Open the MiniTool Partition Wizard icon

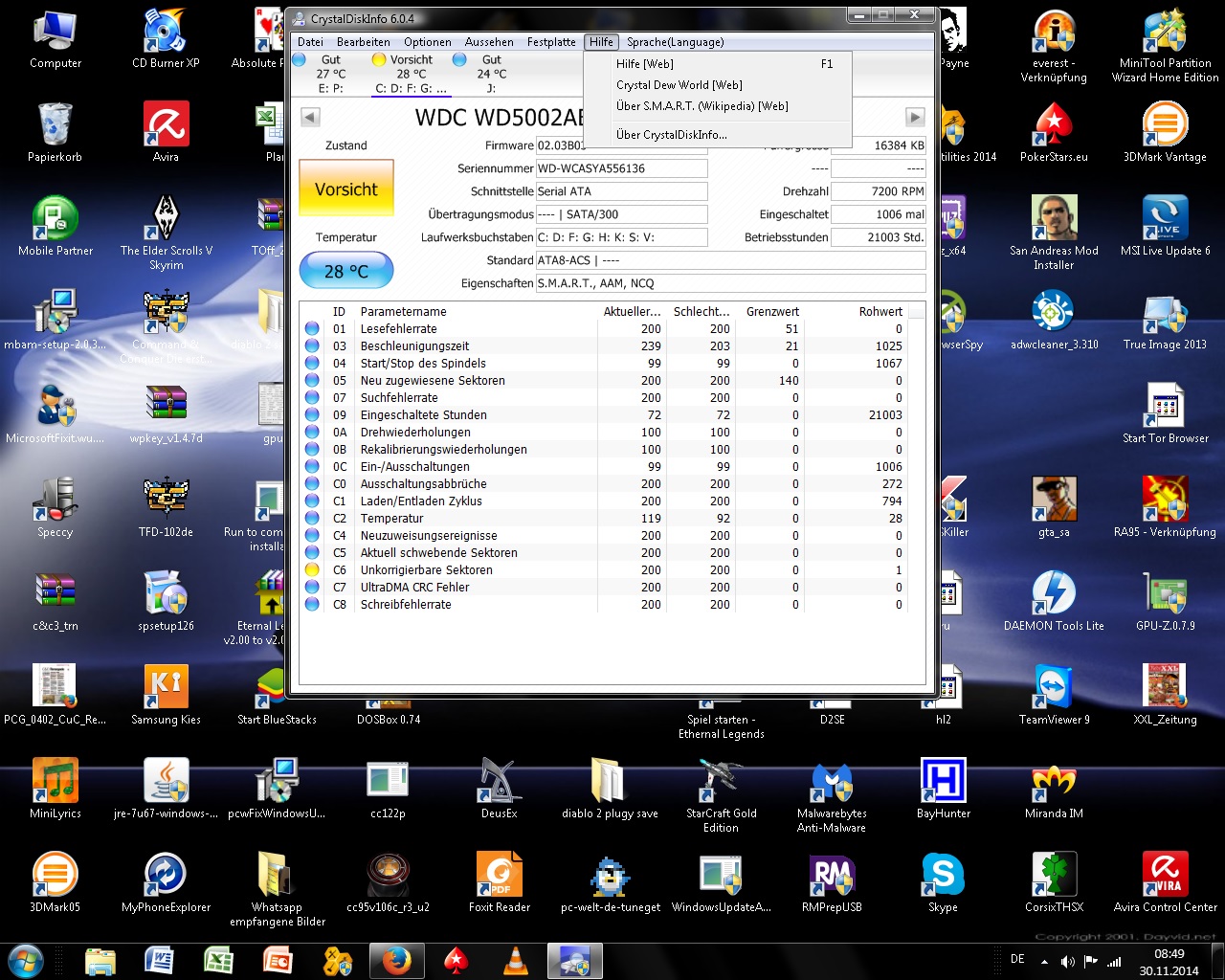[1165, 45]
